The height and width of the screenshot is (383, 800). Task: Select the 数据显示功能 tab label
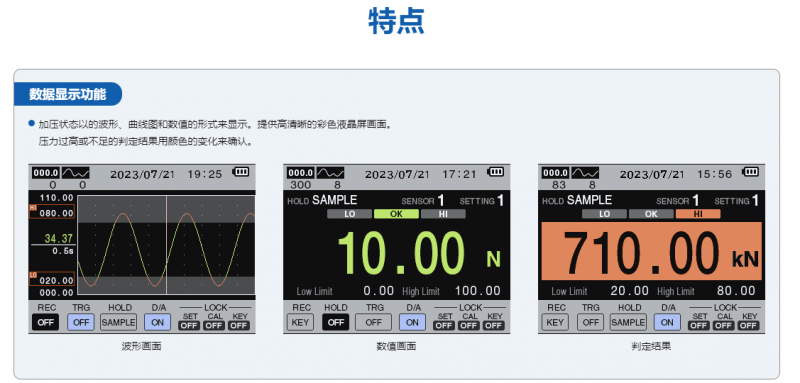point(68,94)
